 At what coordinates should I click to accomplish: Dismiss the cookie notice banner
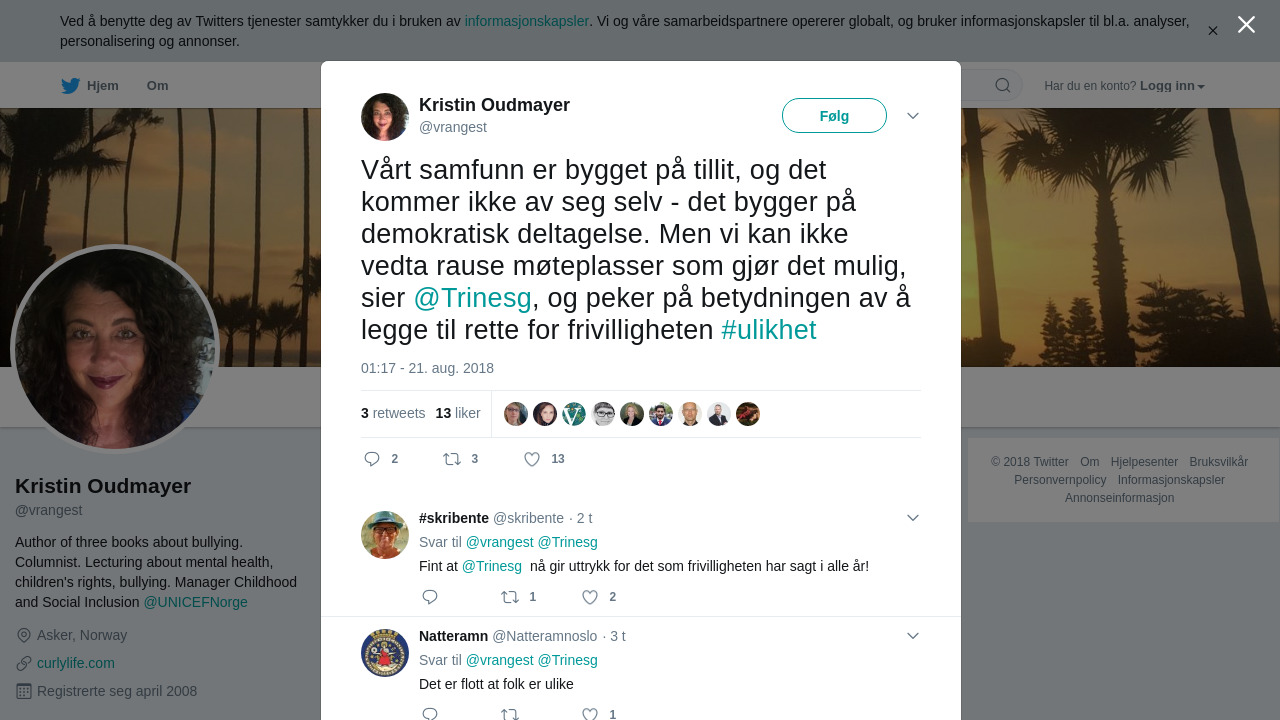pyautogui.click(x=1213, y=31)
